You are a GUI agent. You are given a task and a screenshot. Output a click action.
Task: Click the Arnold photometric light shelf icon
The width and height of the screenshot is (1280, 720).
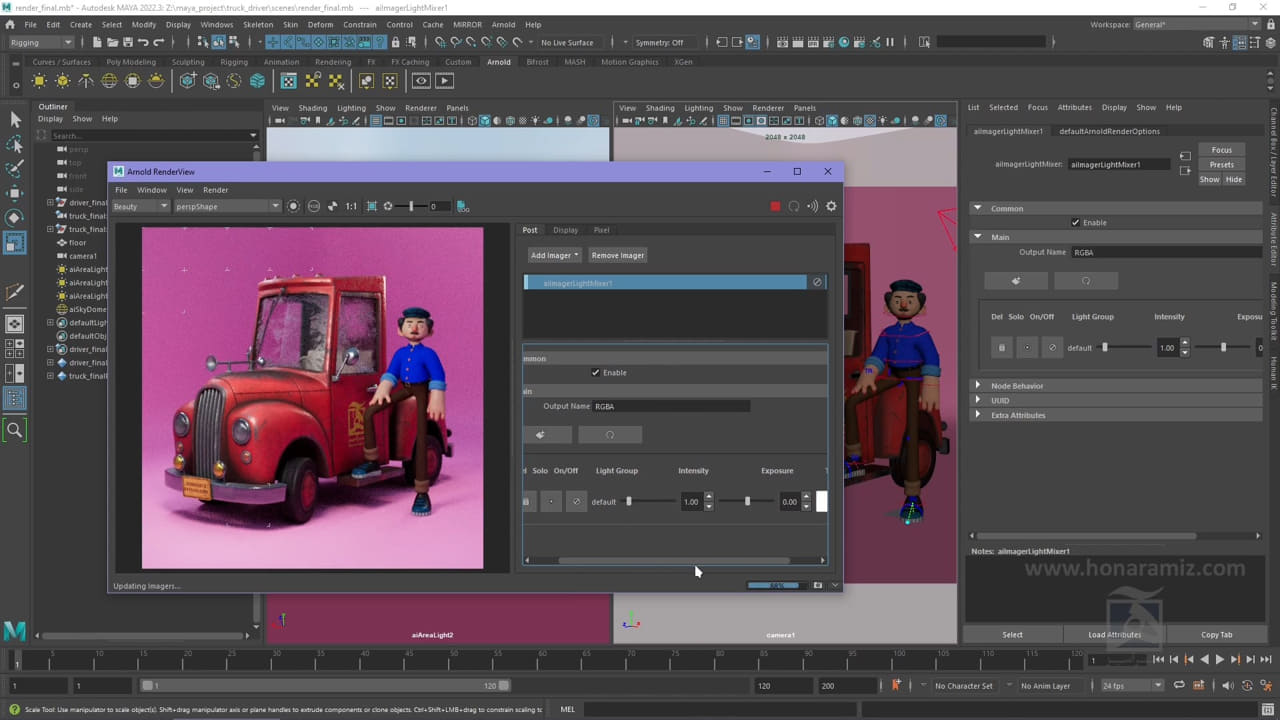click(86, 81)
